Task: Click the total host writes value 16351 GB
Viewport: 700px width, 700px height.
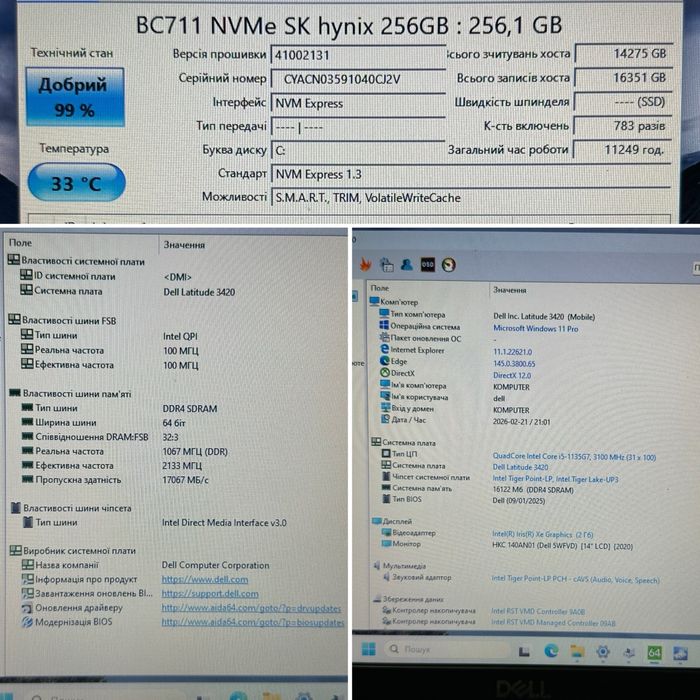Action: point(623,78)
